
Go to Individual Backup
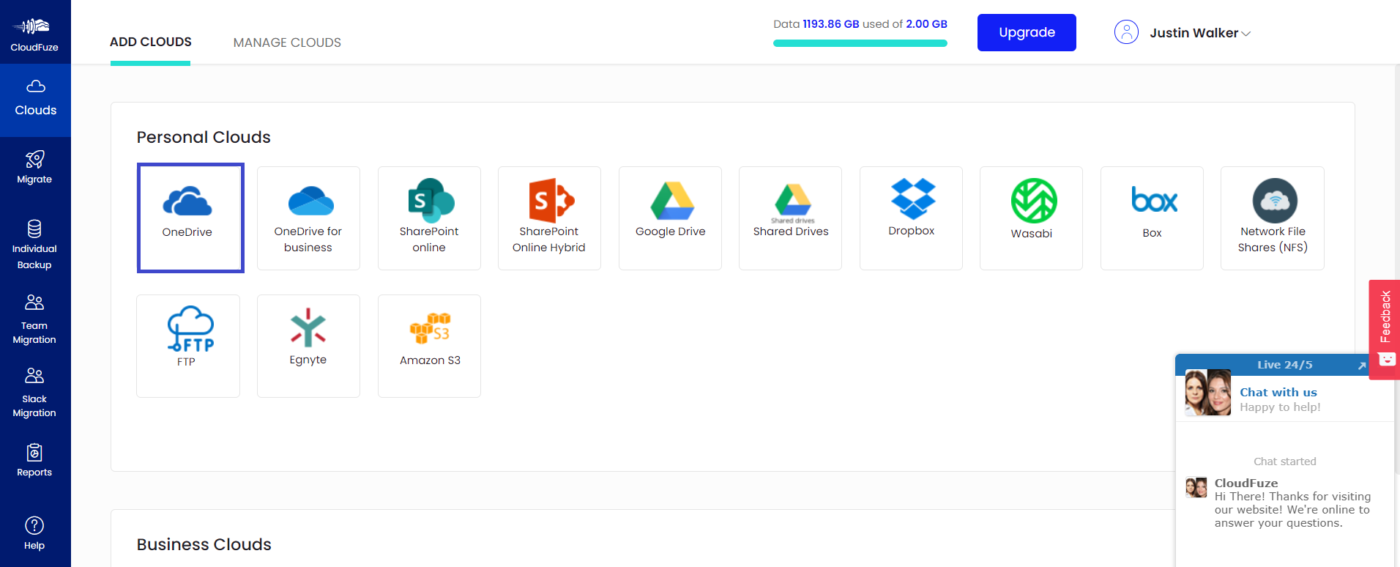point(35,245)
